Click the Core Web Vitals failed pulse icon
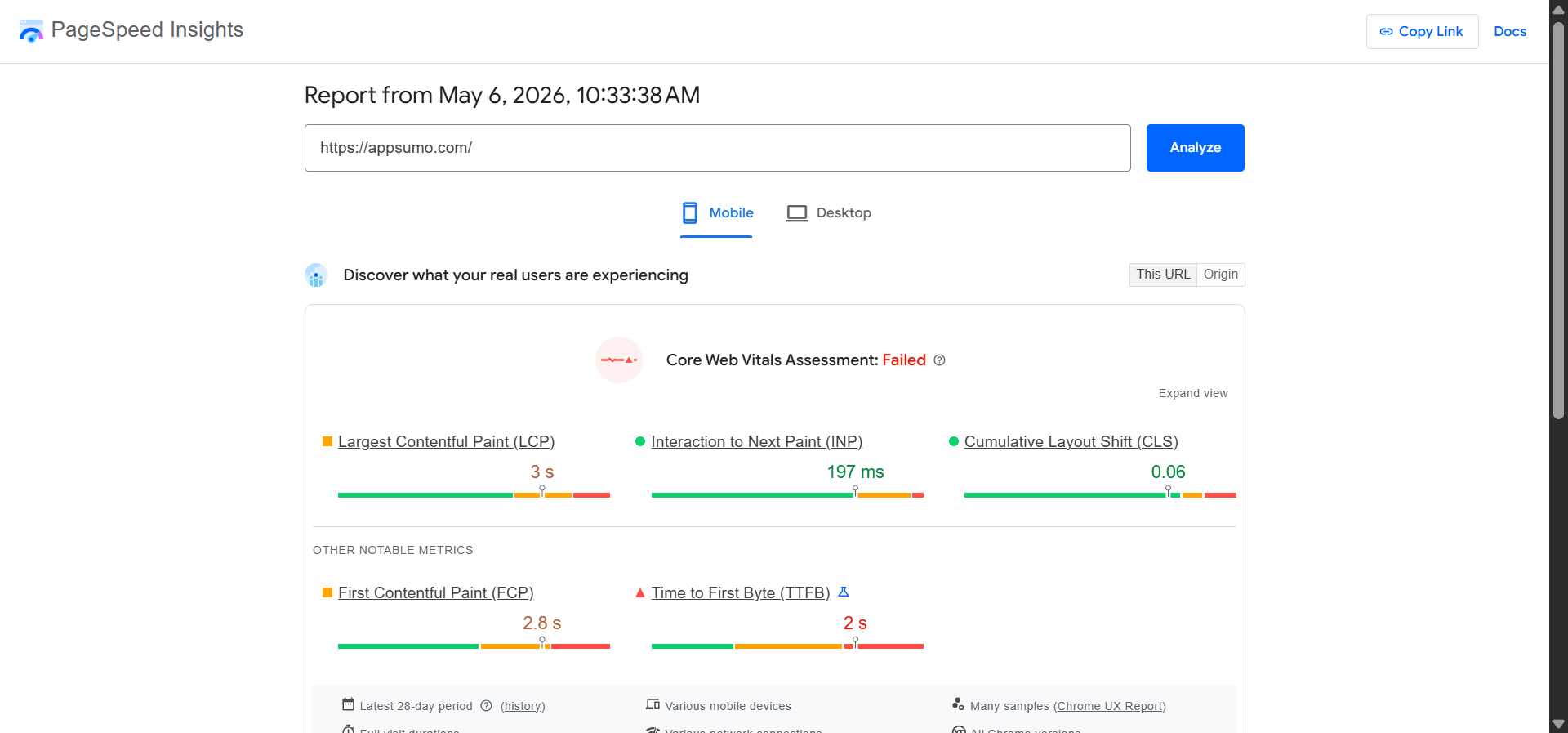The width and height of the screenshot is (1568, 733). coord(619,360)
